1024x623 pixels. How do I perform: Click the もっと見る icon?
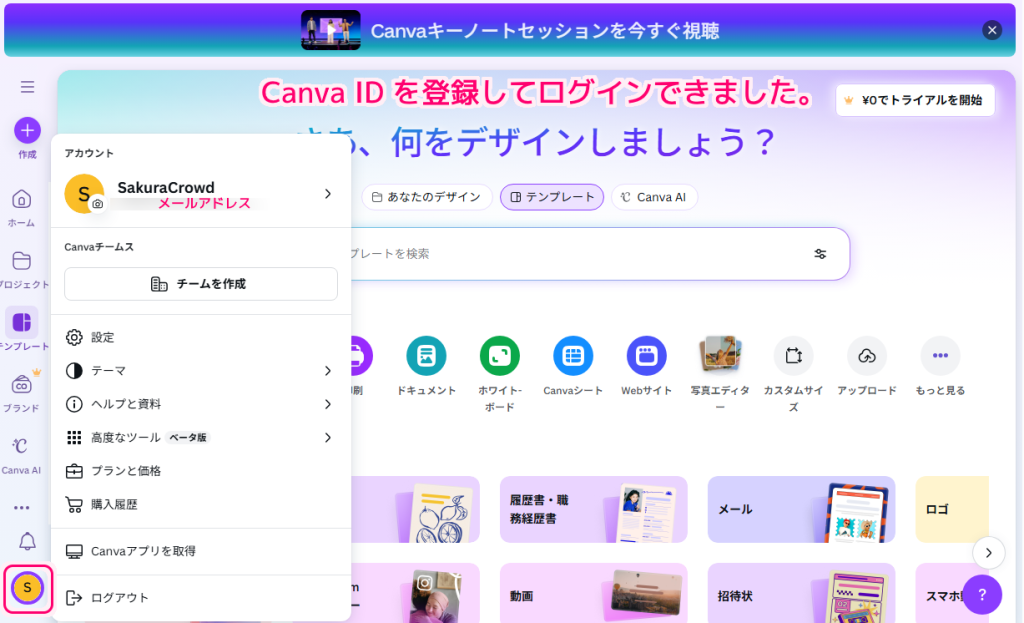point(939,355)
